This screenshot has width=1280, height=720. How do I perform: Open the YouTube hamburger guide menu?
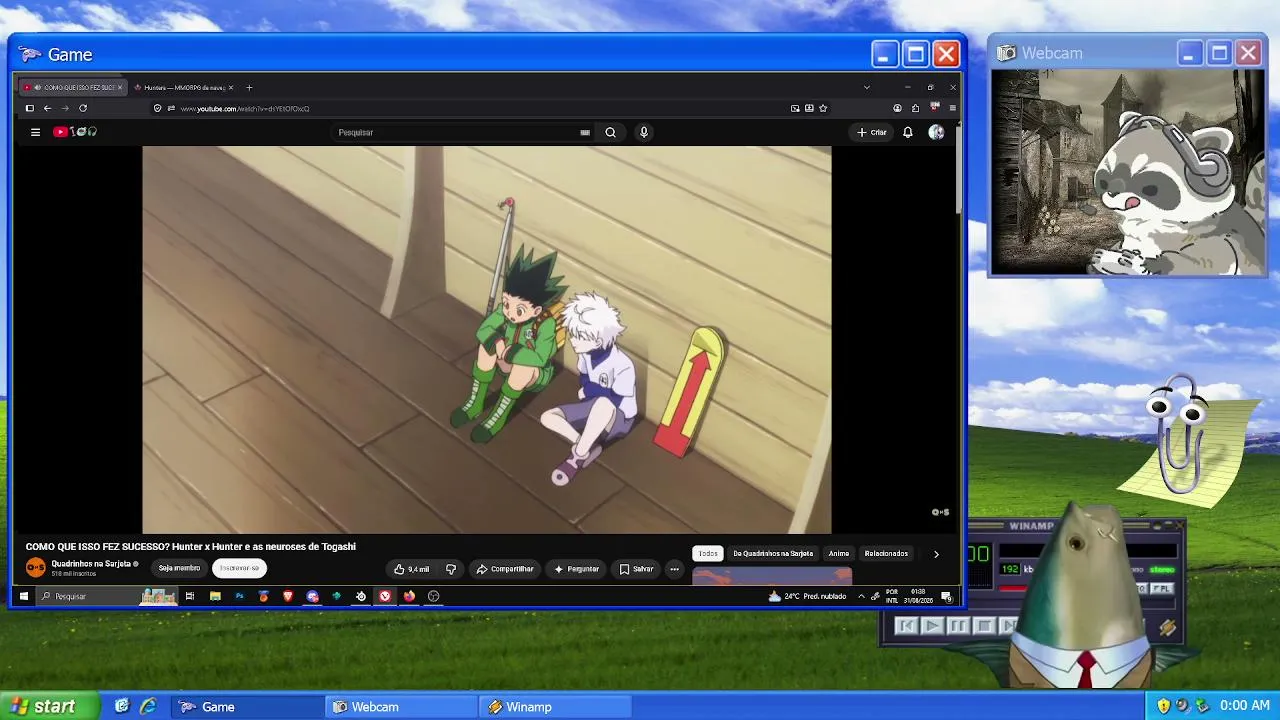point(35,132)
